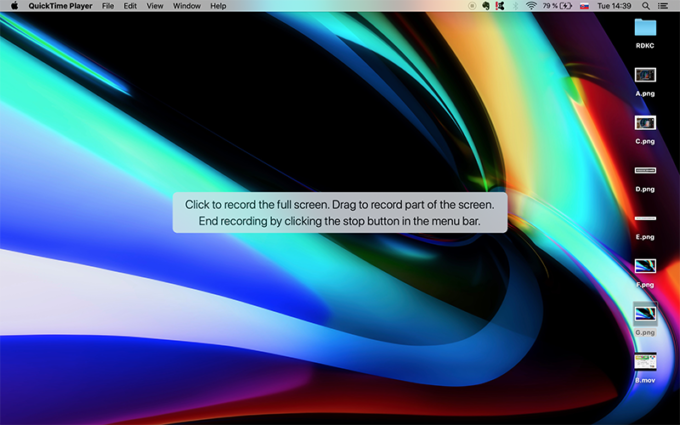Open the Wi-Fi status menu

531,6
